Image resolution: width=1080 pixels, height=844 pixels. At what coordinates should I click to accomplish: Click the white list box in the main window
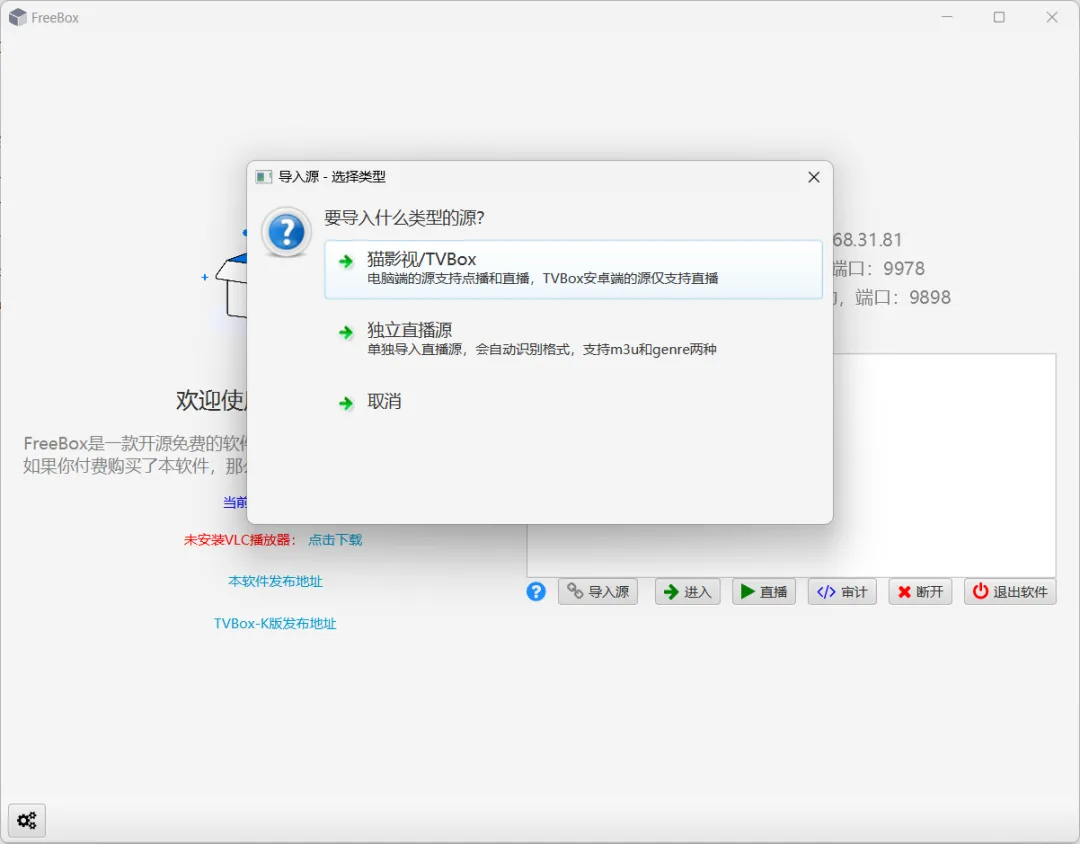(944, 465)
